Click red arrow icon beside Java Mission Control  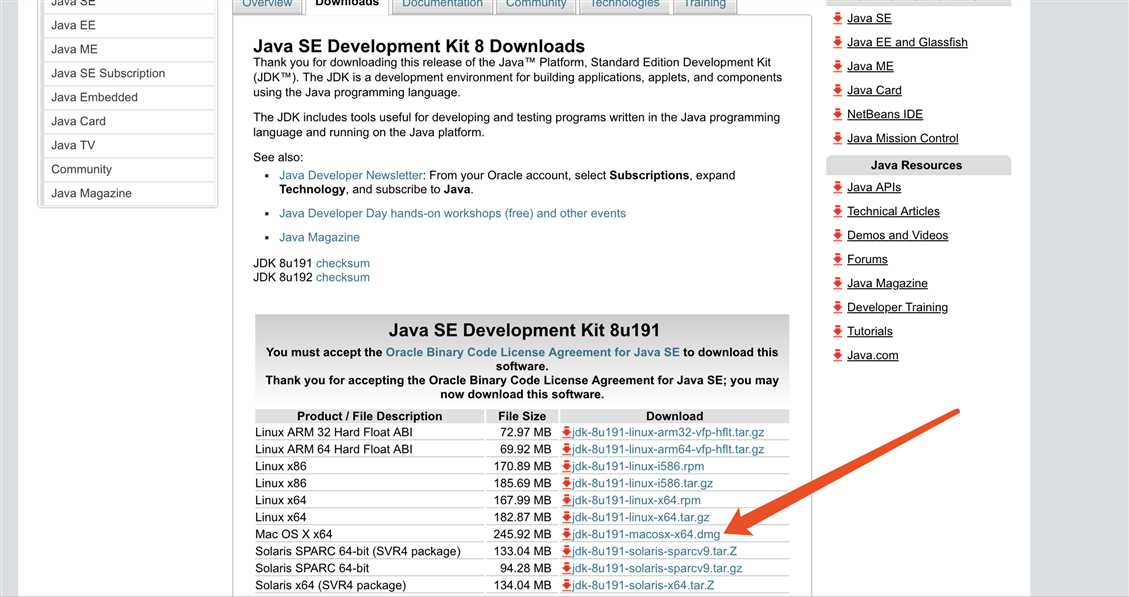point(838,138)
